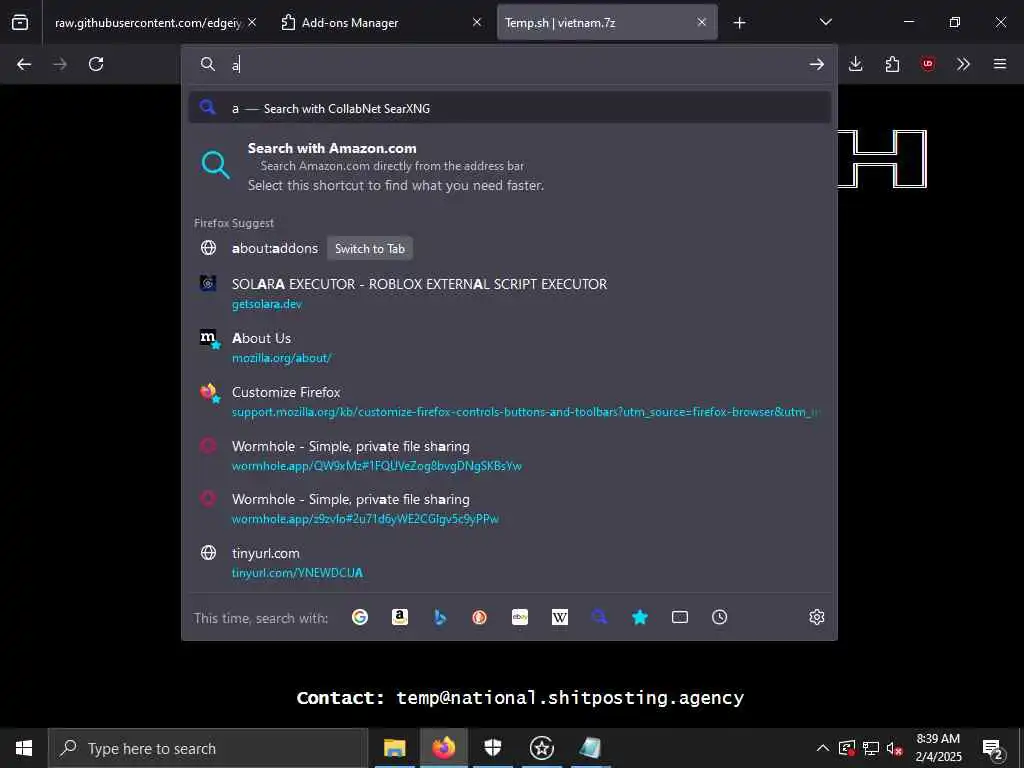Open Windows Start menu

tap(24, 748)
